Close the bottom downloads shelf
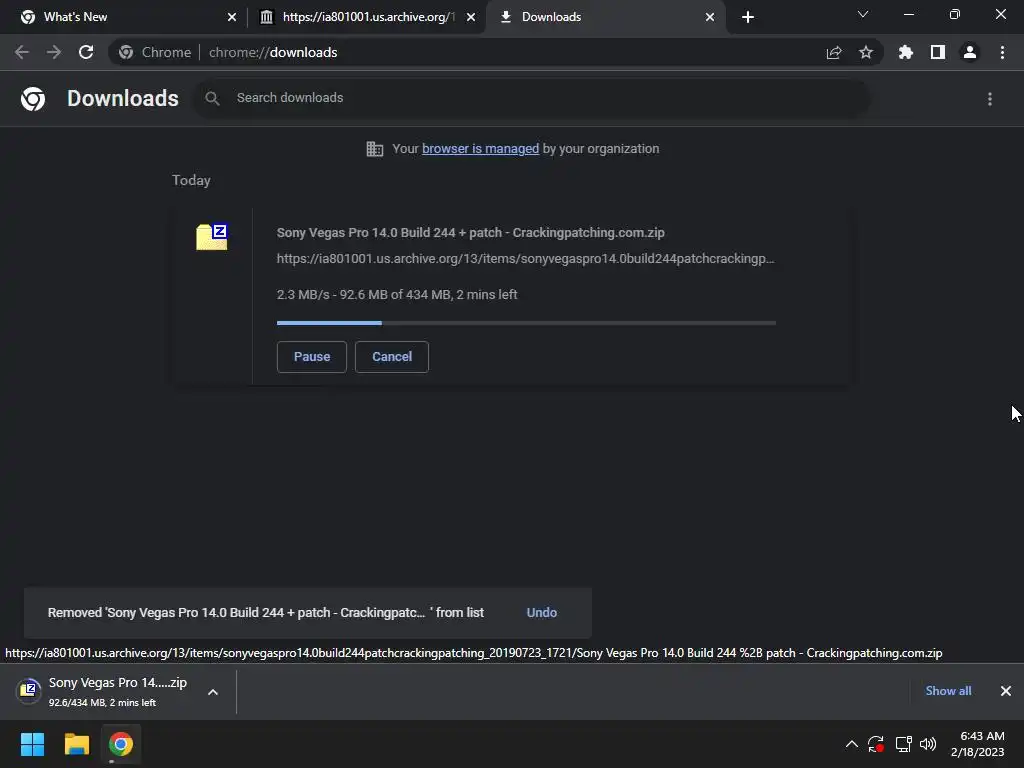 [x=1006, y=691]
